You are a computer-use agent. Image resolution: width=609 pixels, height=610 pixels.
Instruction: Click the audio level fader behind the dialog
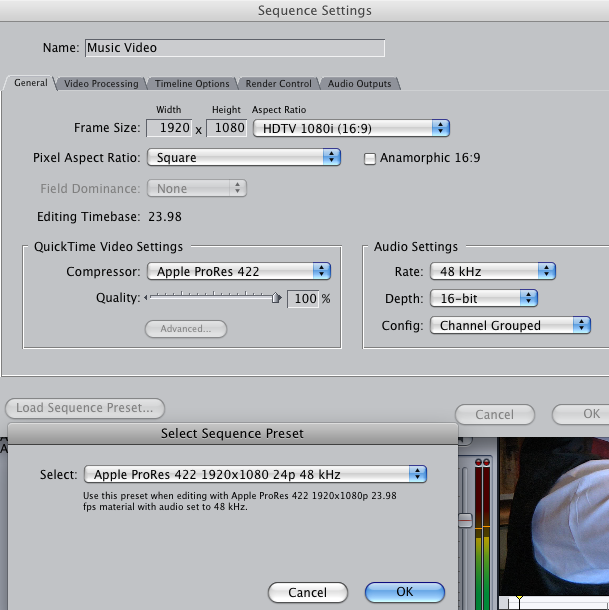point(465,520)
